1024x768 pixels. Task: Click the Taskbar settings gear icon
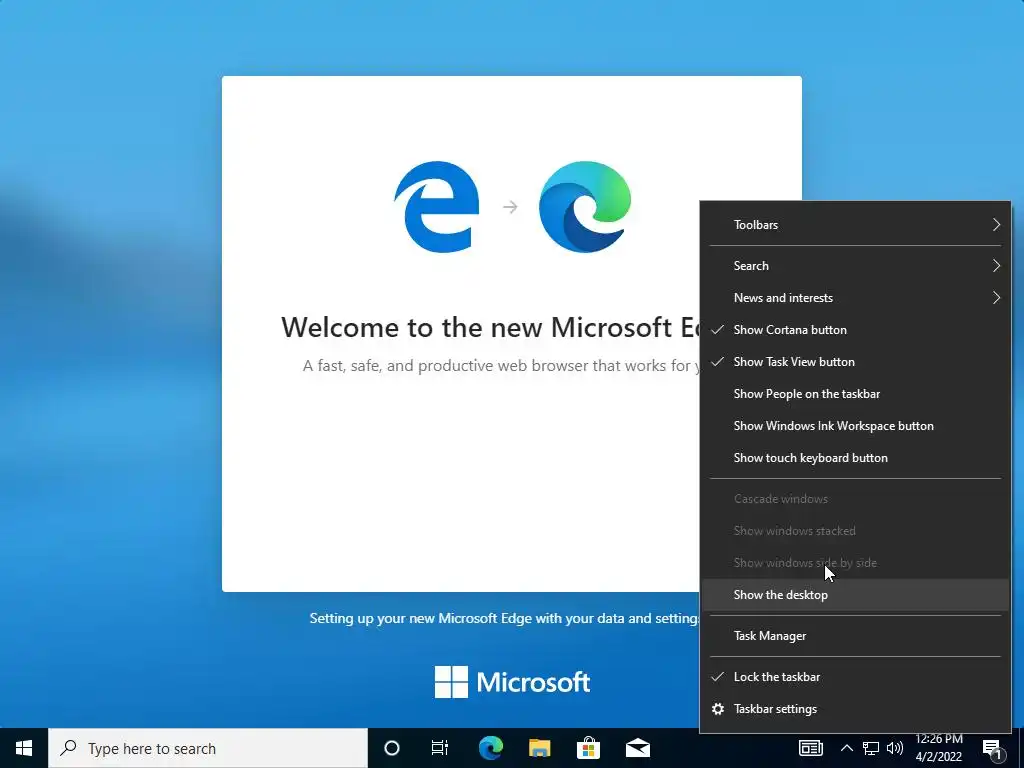pyautogui.click(x=718, y=709)
